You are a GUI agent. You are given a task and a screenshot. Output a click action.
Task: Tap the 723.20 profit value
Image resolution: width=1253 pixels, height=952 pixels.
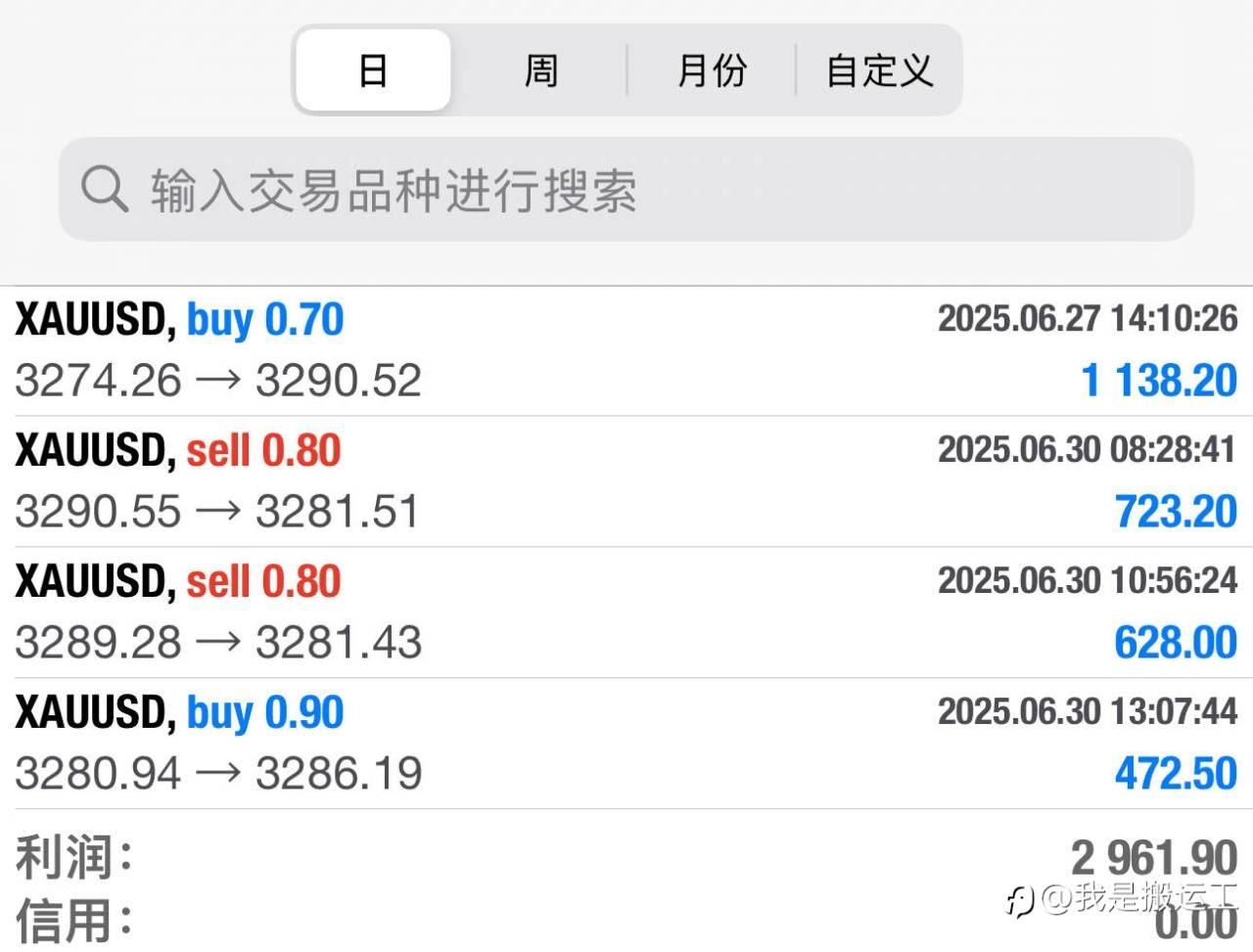1176,512
